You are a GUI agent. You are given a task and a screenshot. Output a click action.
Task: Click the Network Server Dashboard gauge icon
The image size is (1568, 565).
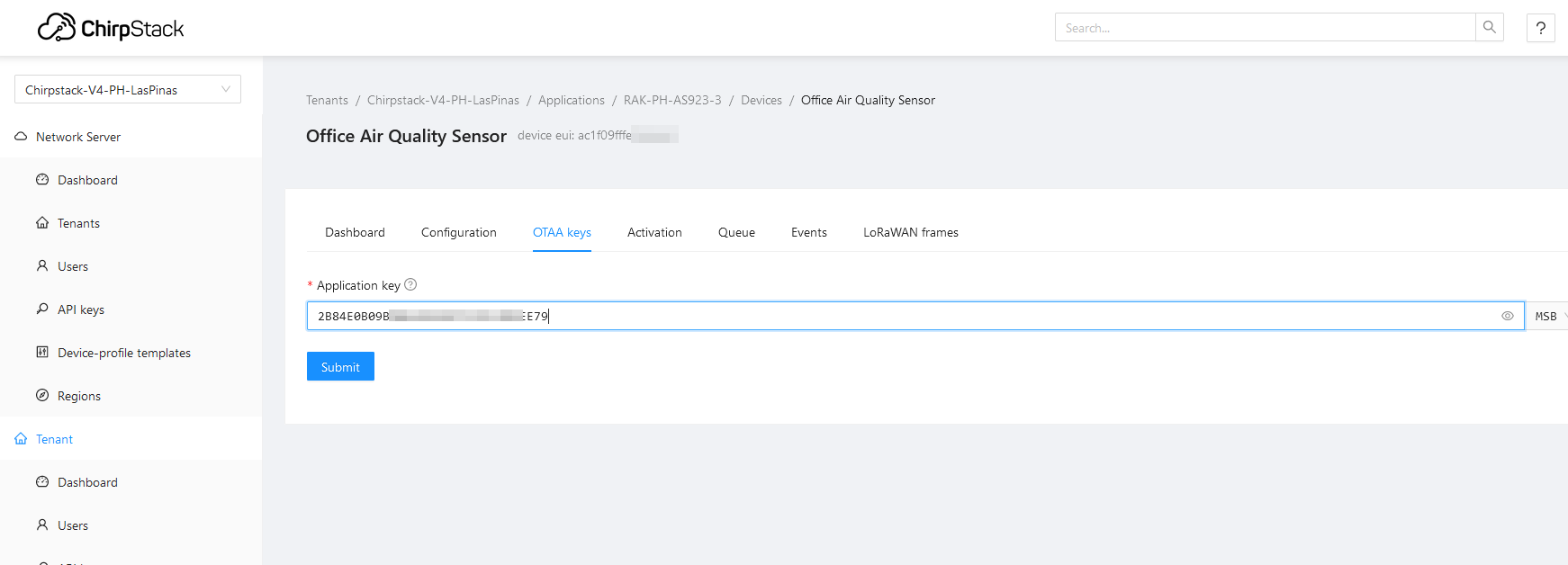click(x=42, y=180)
